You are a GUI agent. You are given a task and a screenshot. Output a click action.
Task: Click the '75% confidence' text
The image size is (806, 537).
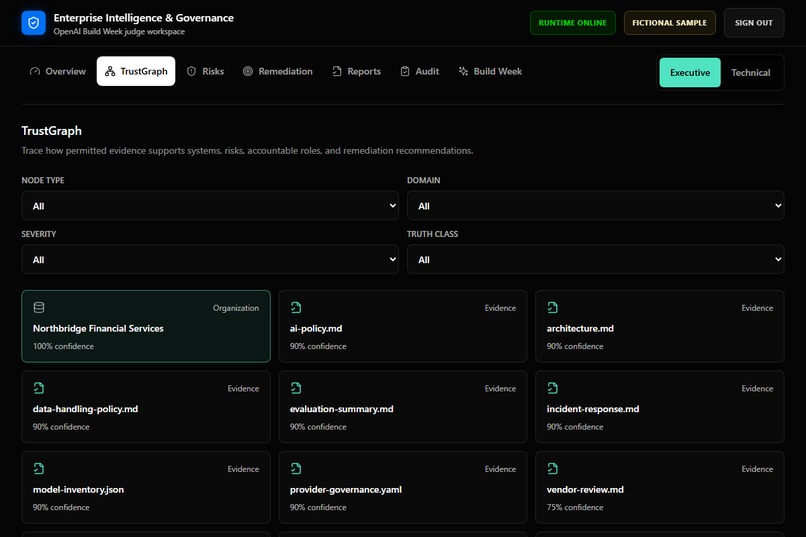tap(575, 507)
